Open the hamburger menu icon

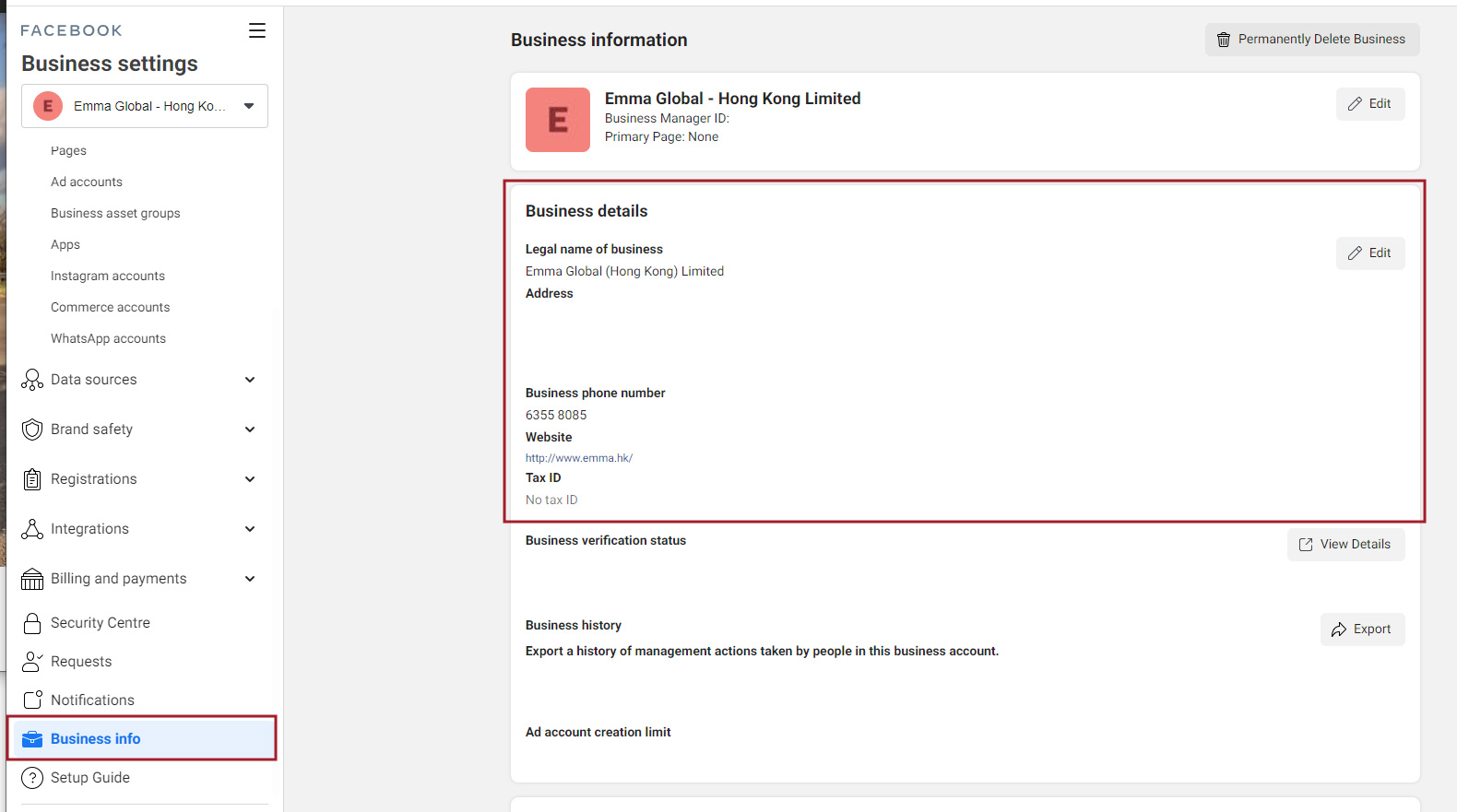coord(257,30)
